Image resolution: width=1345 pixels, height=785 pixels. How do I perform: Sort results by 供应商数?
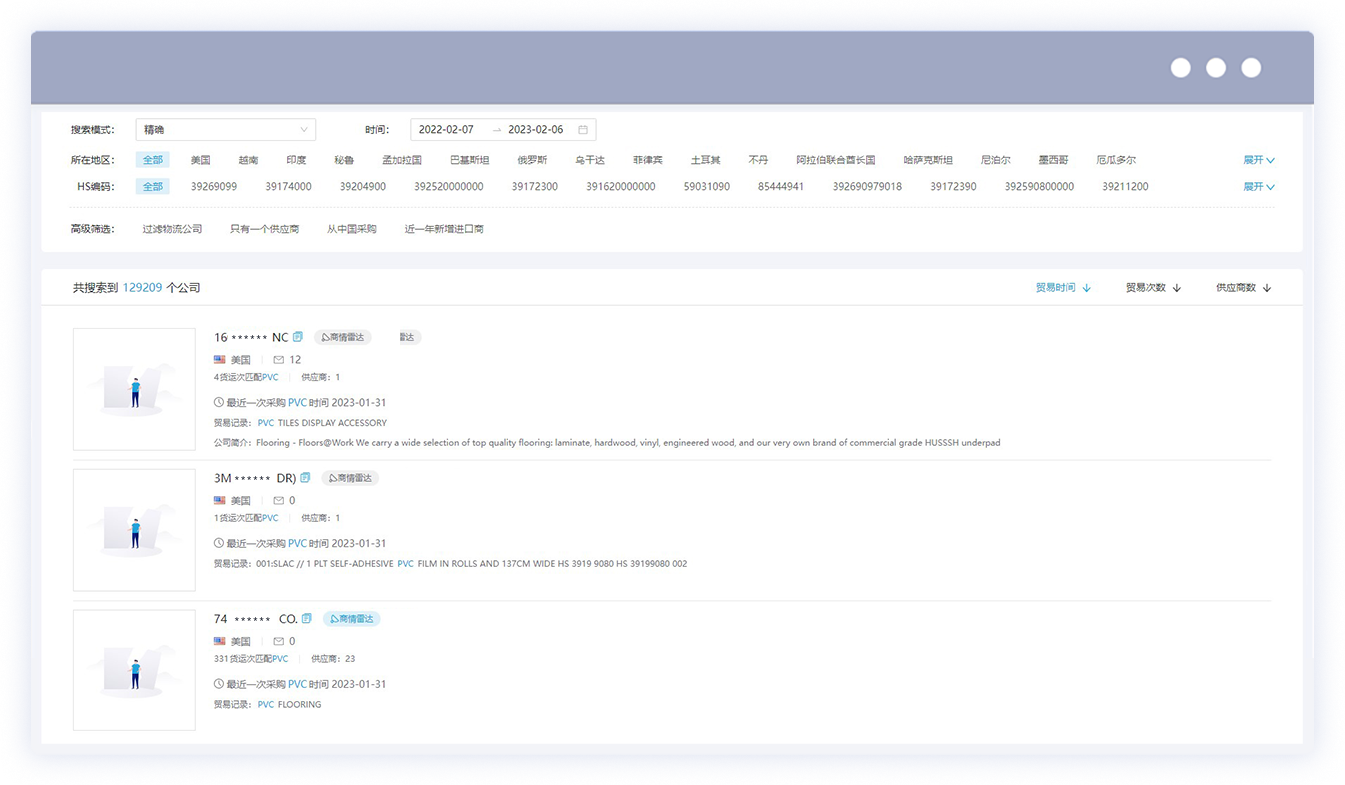pyautogui.click(x=1243, y=287)
